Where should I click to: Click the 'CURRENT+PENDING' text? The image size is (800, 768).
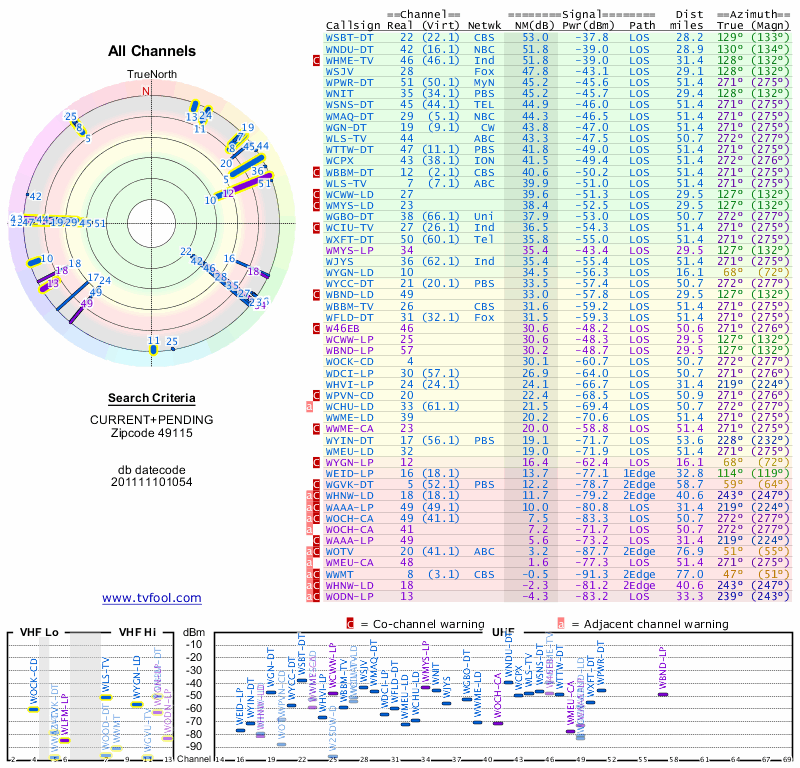[152, 420]
